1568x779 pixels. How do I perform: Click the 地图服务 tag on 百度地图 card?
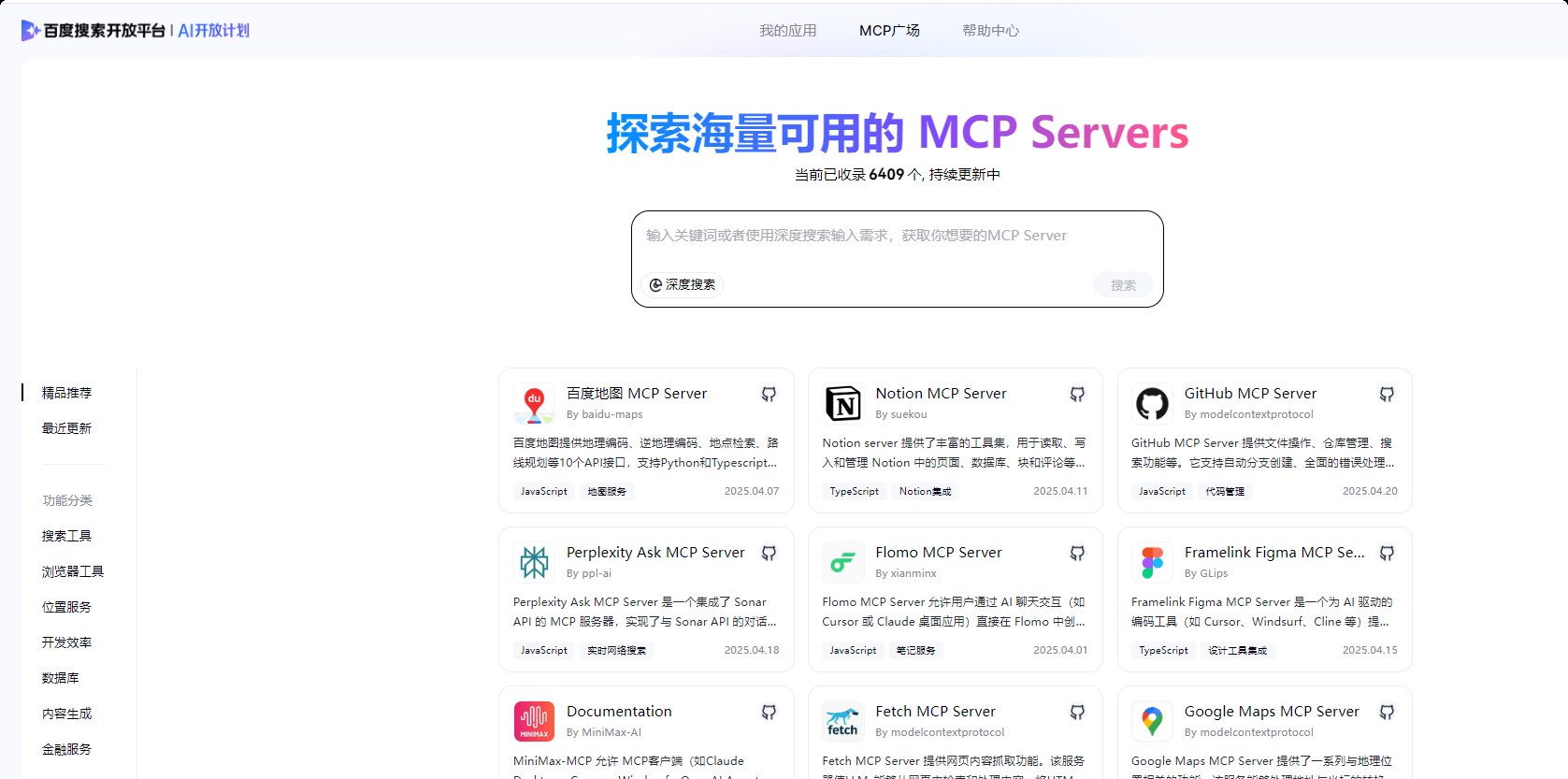click(x=607, y=491)
